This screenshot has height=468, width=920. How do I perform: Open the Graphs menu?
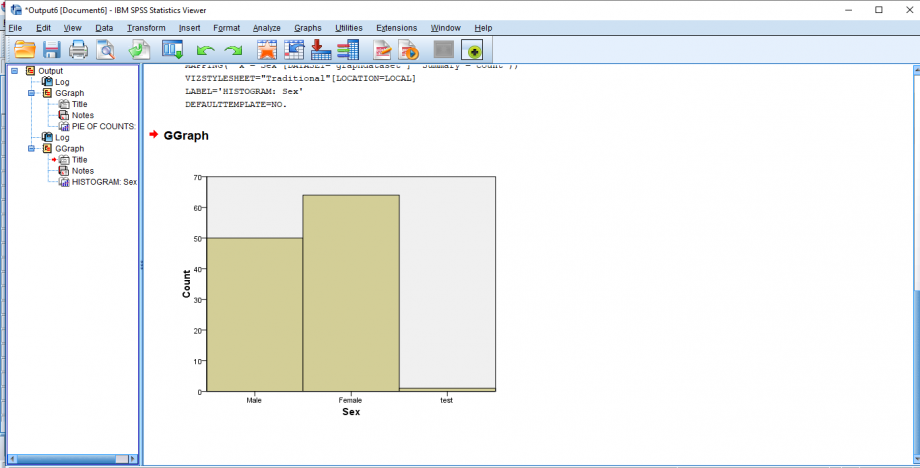pyautogui.click(x=307, y=27)
